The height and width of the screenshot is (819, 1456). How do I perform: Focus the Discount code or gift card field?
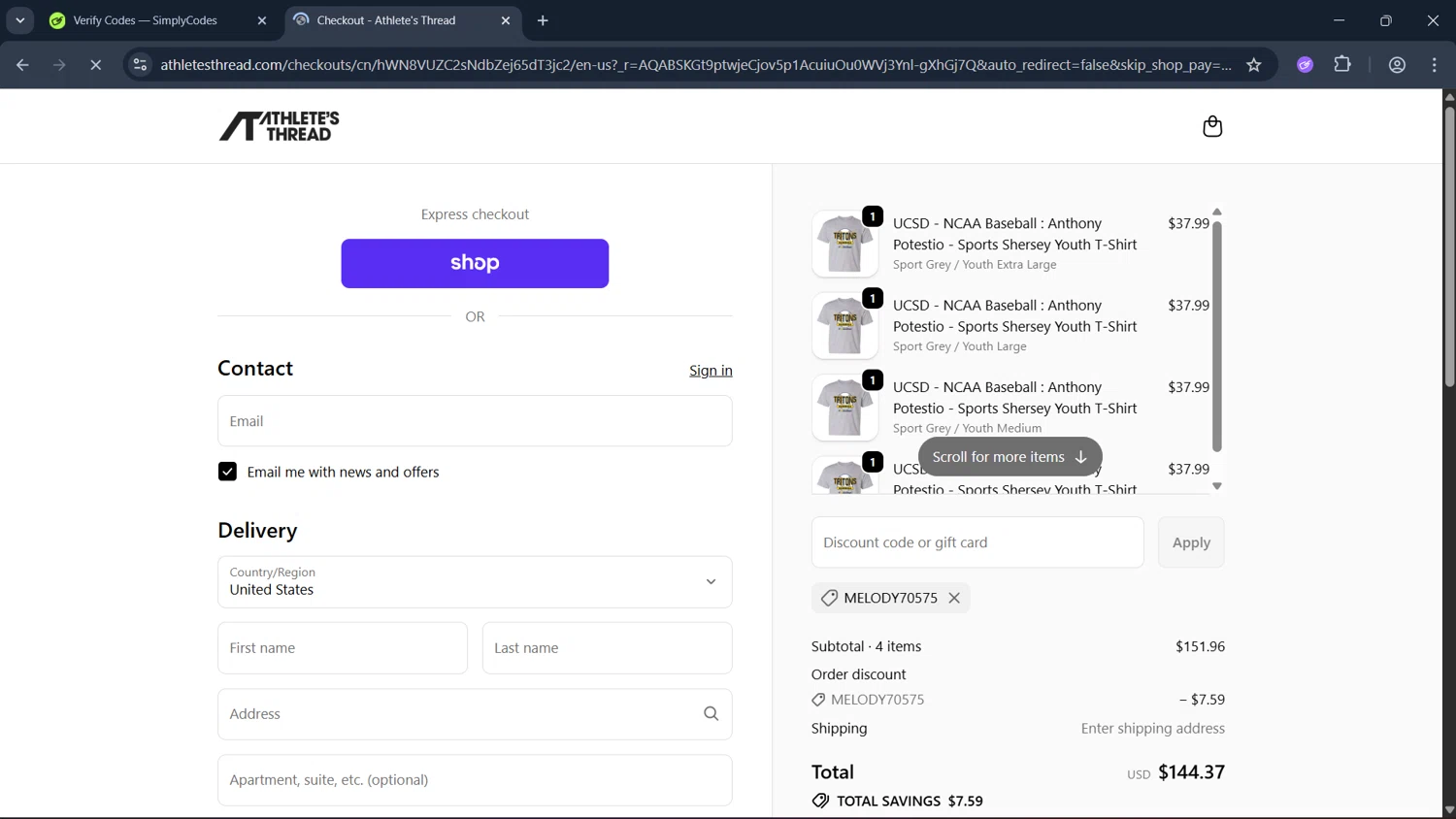coord(977,542)
